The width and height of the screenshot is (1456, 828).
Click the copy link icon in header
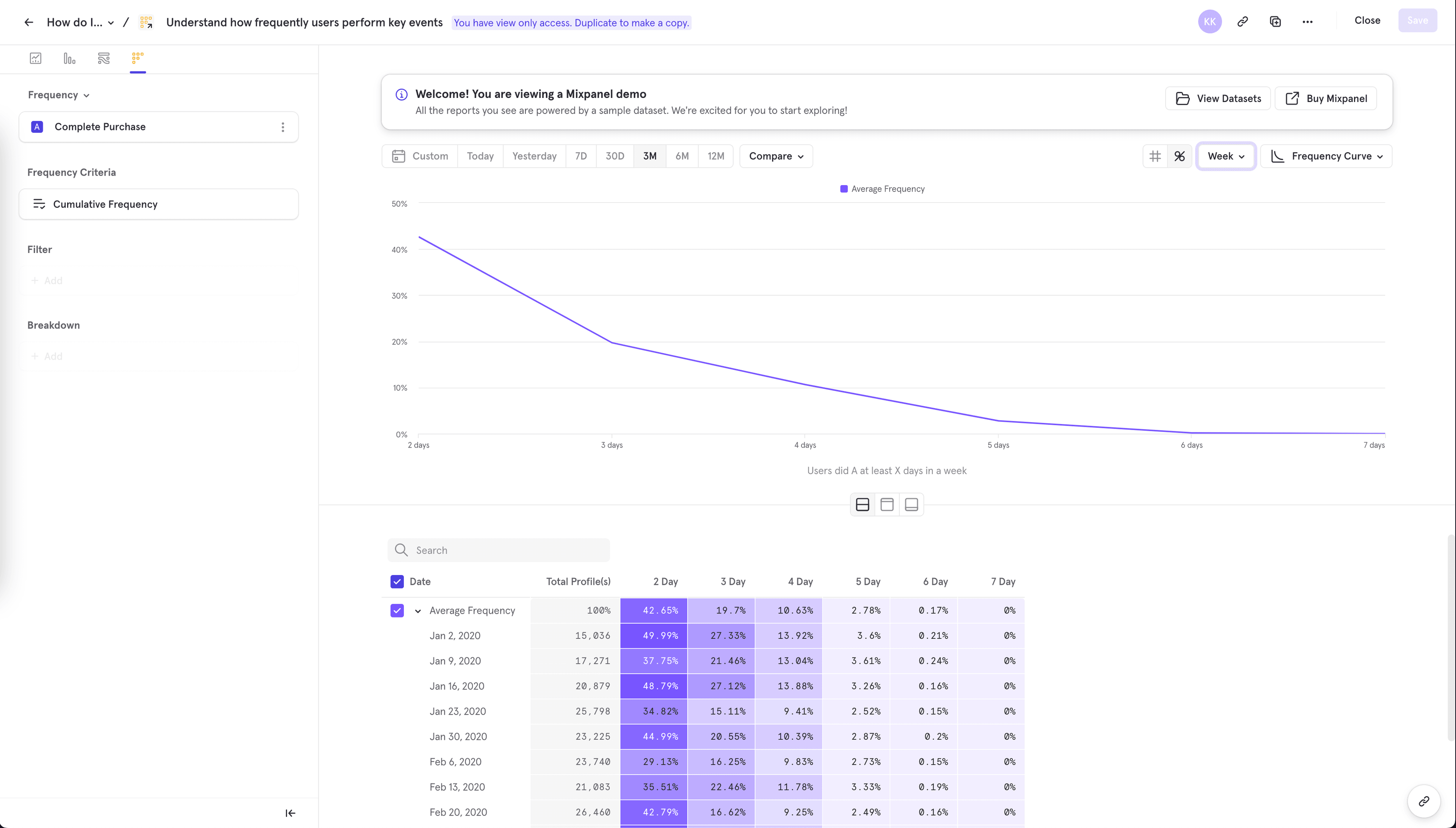pos(1242,22)
